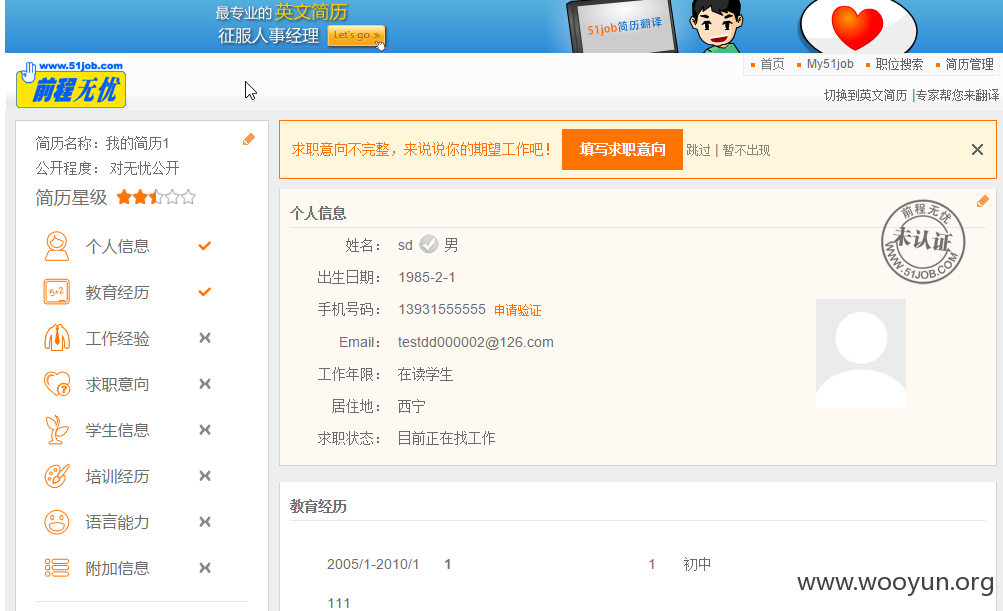Open 附加信息 list icon in sidebar
This screenshot has width=1003, height=611.
(57, 568)
